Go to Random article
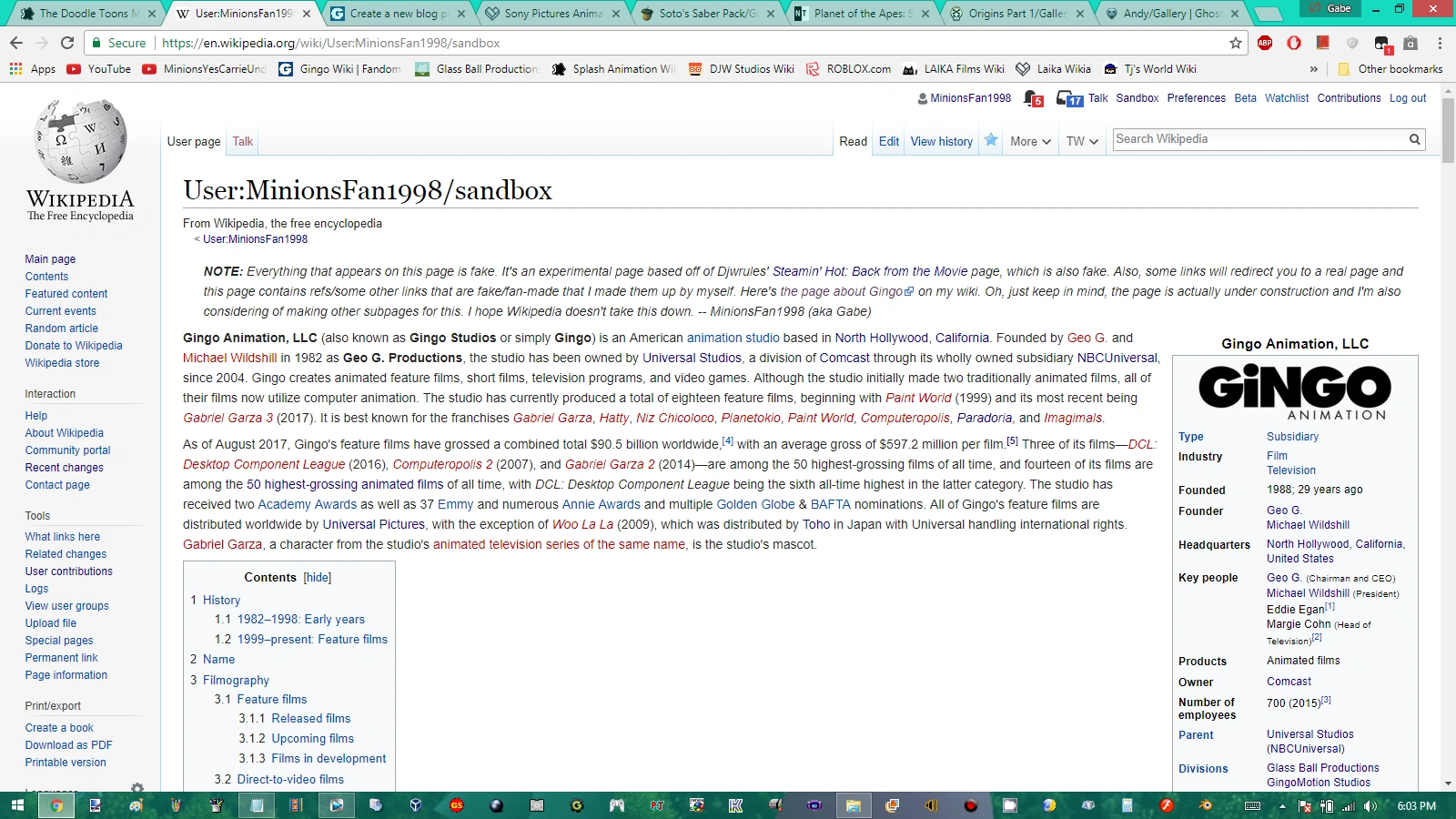Viewport: 1456px width, 819px height. pyautogui.click(x=62, y=329)
